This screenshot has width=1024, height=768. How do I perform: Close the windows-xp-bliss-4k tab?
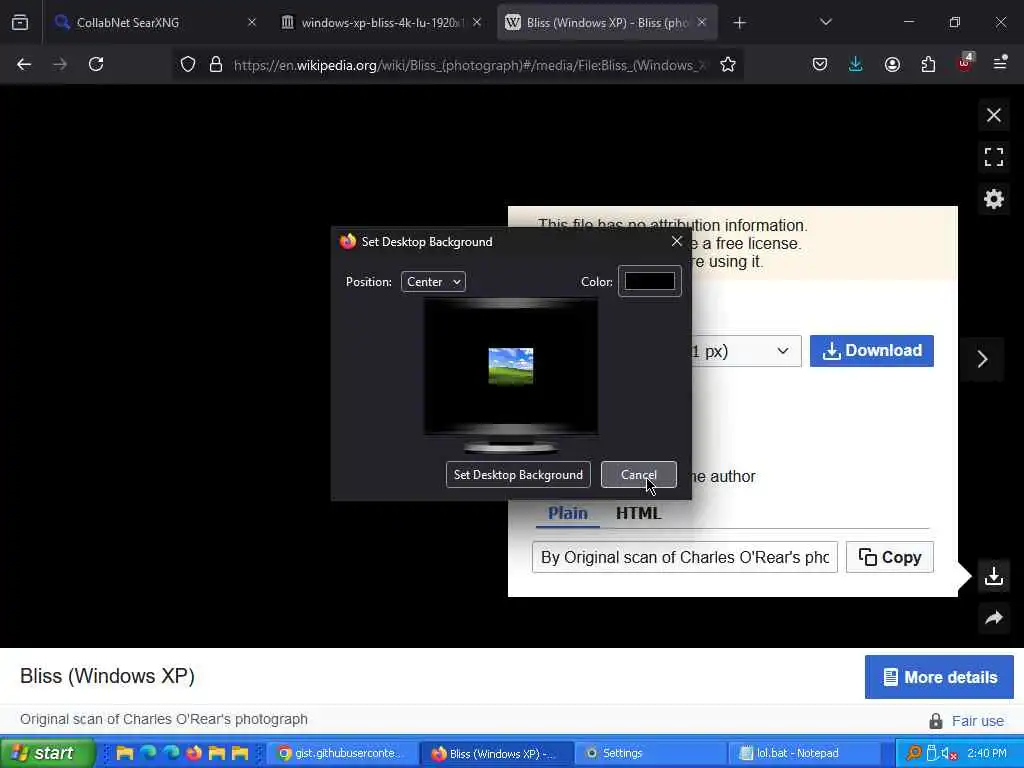click(477, 22)
